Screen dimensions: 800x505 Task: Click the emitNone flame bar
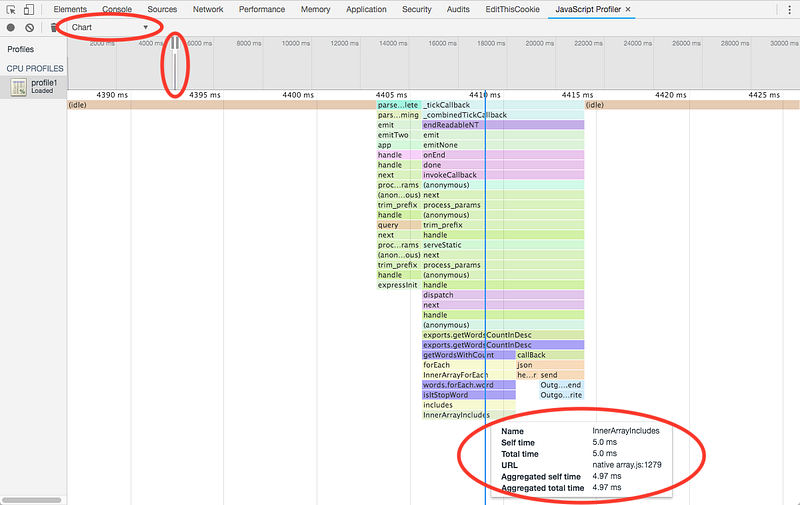click(x=503, y=145)
